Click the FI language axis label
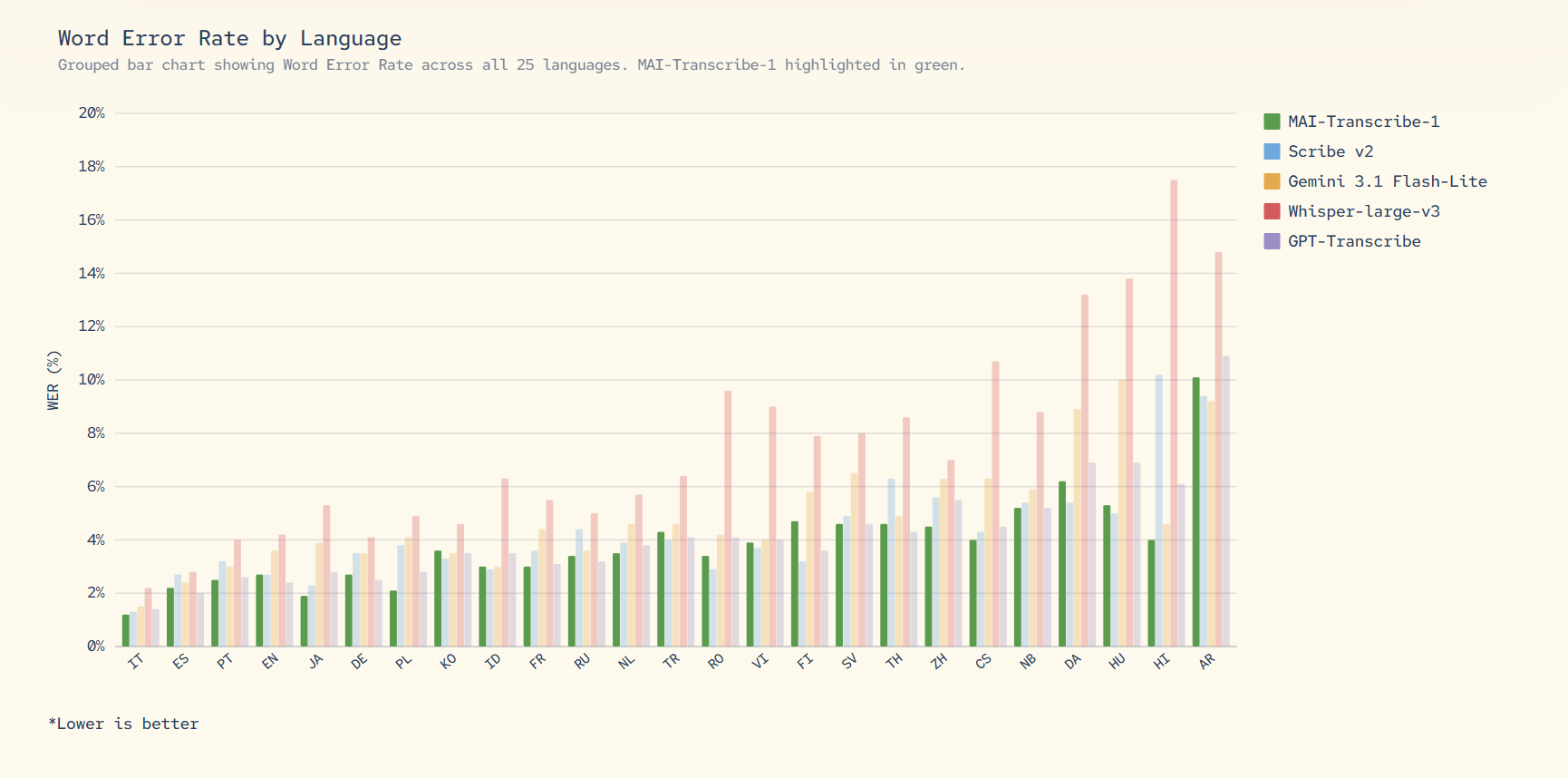Viewport: 1568px width, 778px height. pyautogui.click(x=805, y=661)
